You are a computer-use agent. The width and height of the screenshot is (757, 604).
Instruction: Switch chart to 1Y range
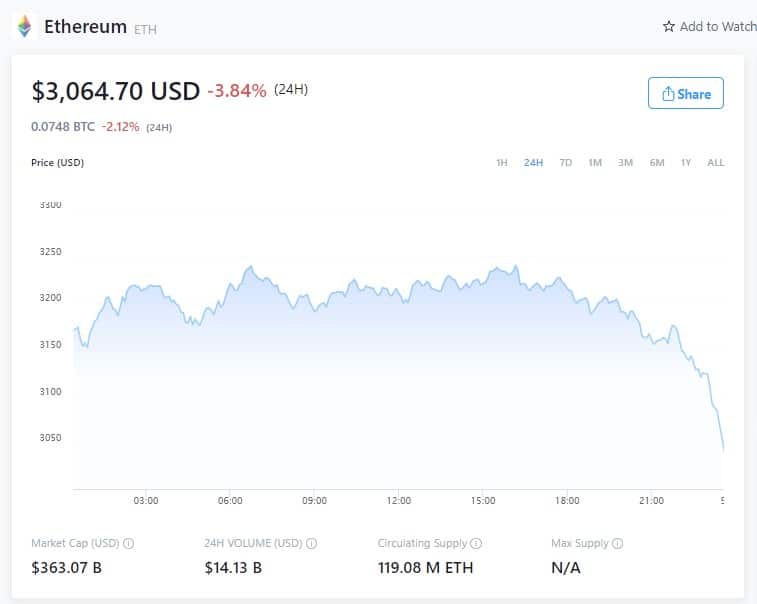pos(686,163)
